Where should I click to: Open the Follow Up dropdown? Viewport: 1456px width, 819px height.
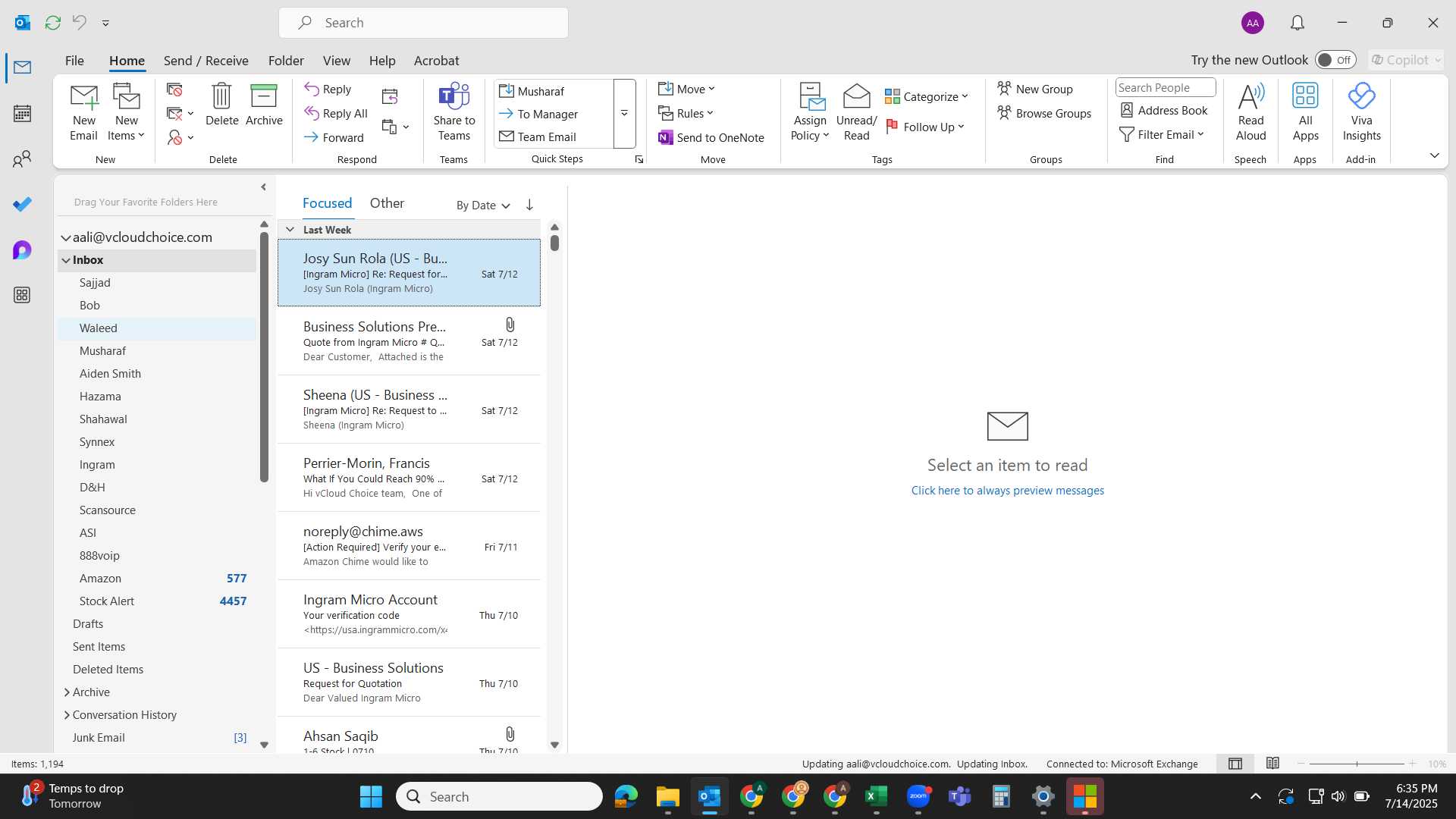925,127
